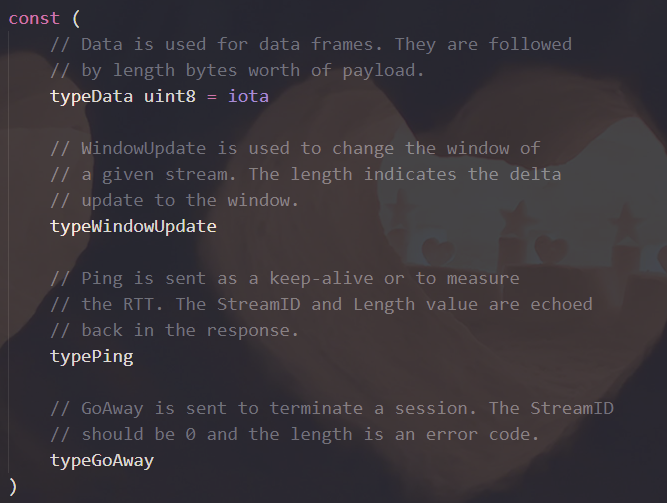Place cursor on typePing constant

click(91, 356)
